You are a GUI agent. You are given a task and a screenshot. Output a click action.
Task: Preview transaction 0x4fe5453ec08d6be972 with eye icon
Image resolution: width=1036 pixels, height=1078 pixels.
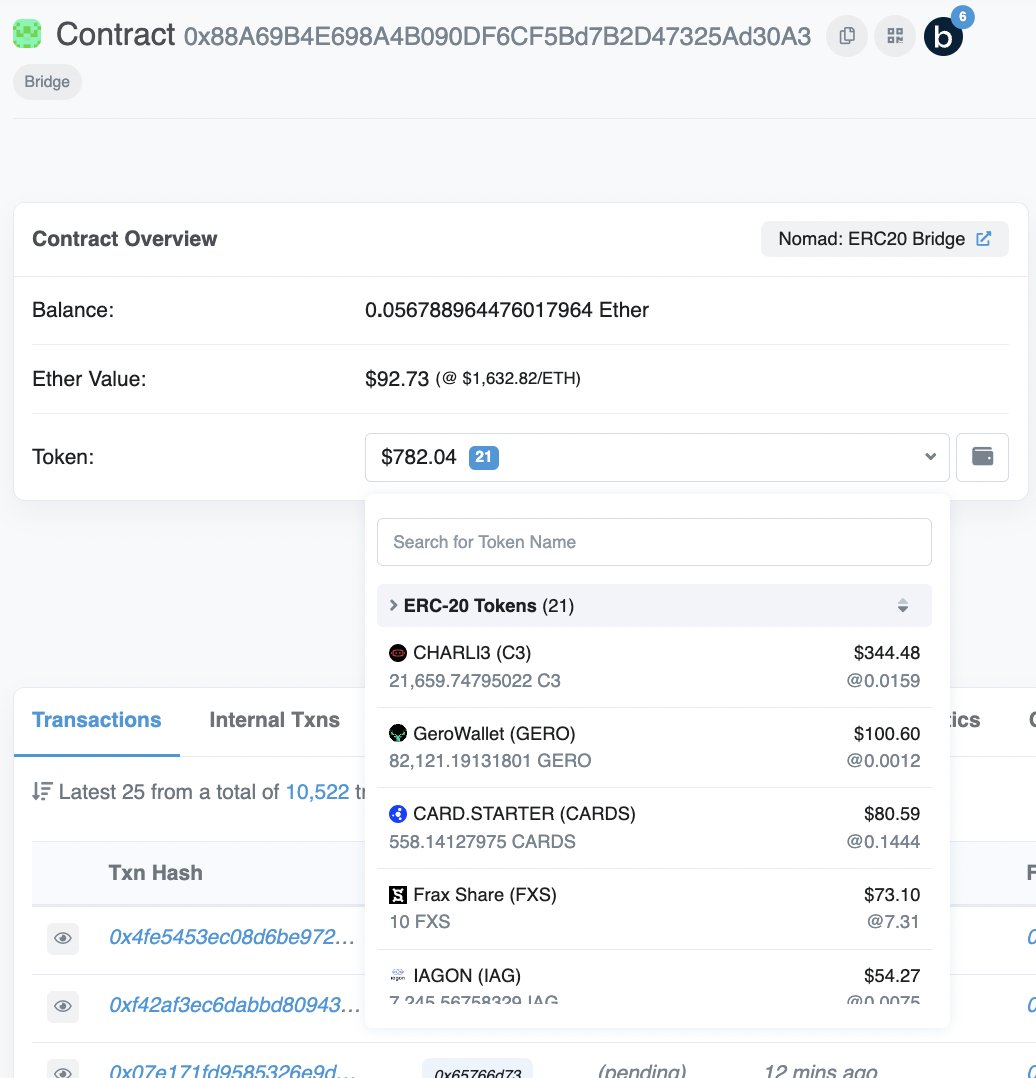click(x=63, y=938)
